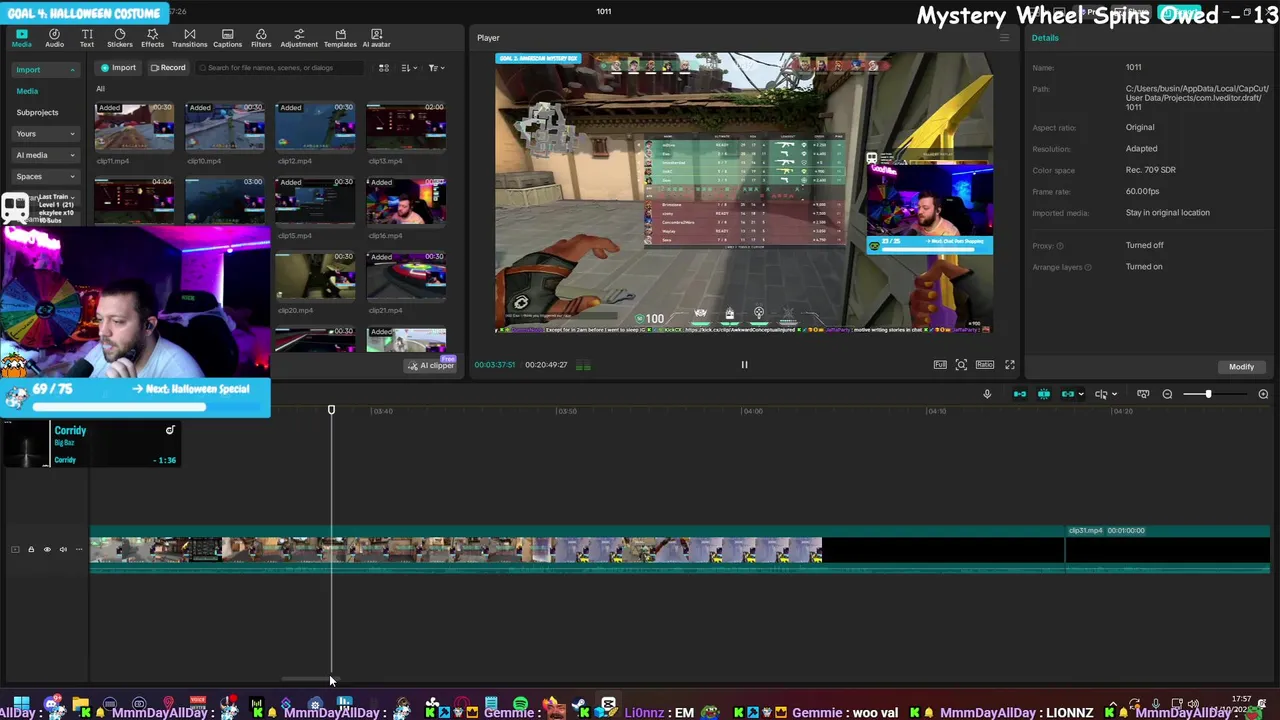Toggle the media grid view icon
The width and height of the screenshot is (1280, 720).
(383, 68)
